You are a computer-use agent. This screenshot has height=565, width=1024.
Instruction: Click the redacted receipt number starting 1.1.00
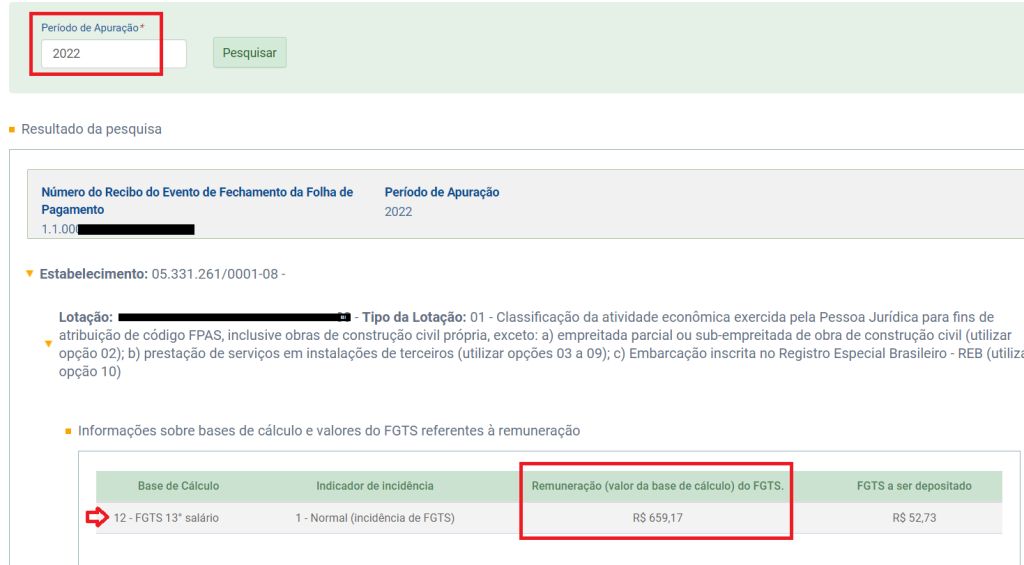pos(118,229)
